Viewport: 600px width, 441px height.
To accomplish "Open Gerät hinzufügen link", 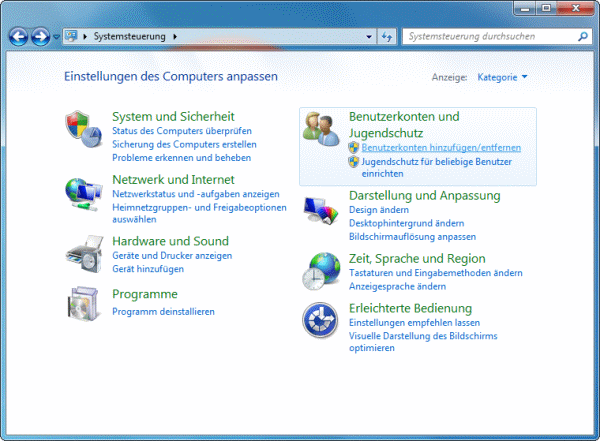I will [x=149, y=270].
